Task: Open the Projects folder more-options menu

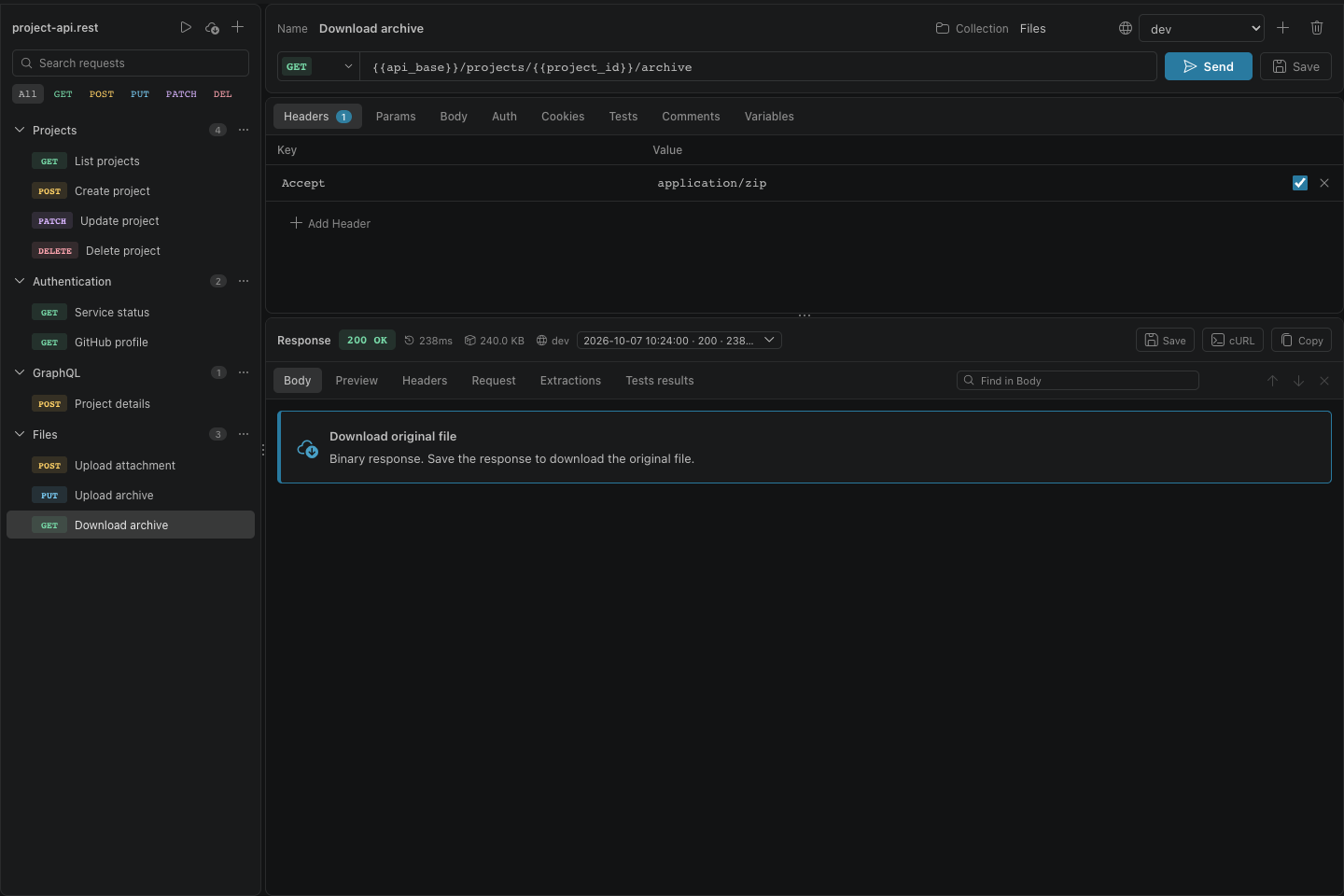Action: pos(244,130)
